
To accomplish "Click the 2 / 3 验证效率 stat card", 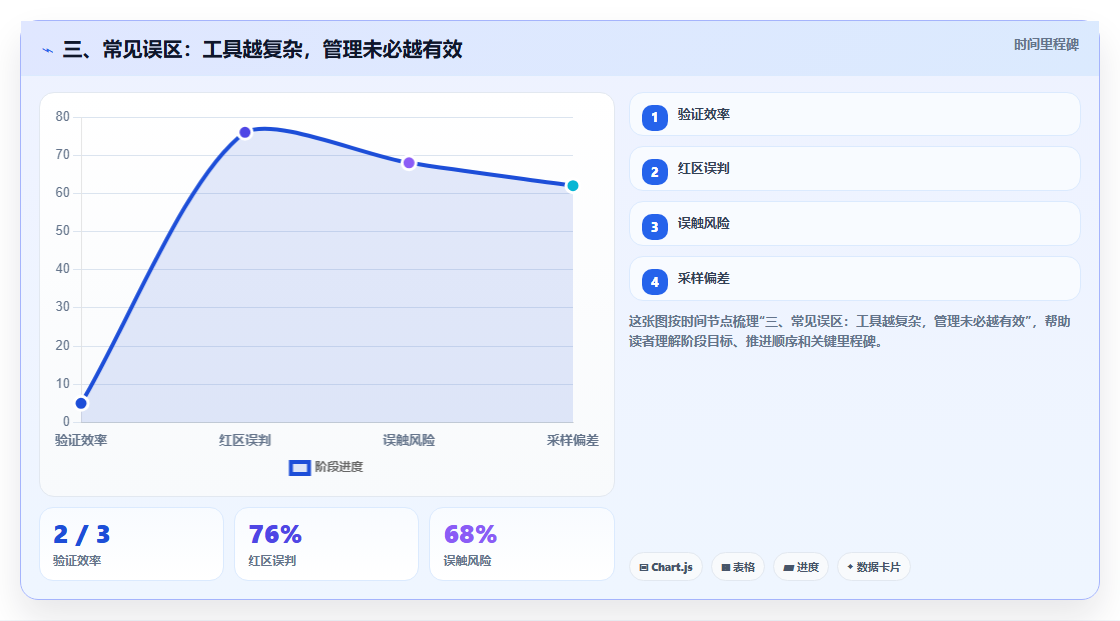I will [131, 545].
